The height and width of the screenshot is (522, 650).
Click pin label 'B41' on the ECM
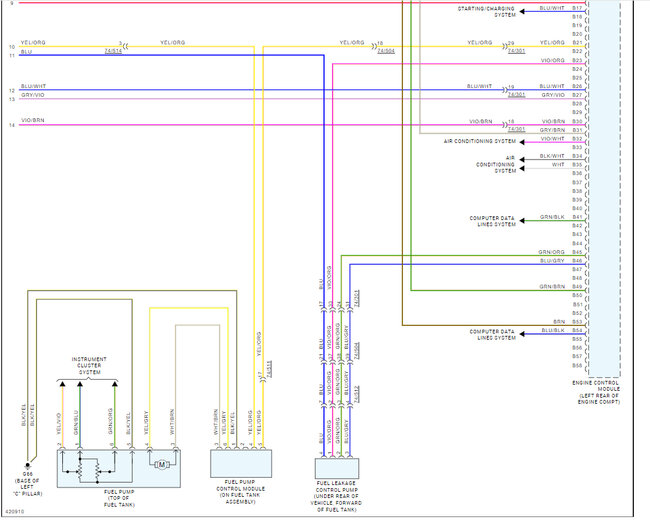click(x=577, y=217)
